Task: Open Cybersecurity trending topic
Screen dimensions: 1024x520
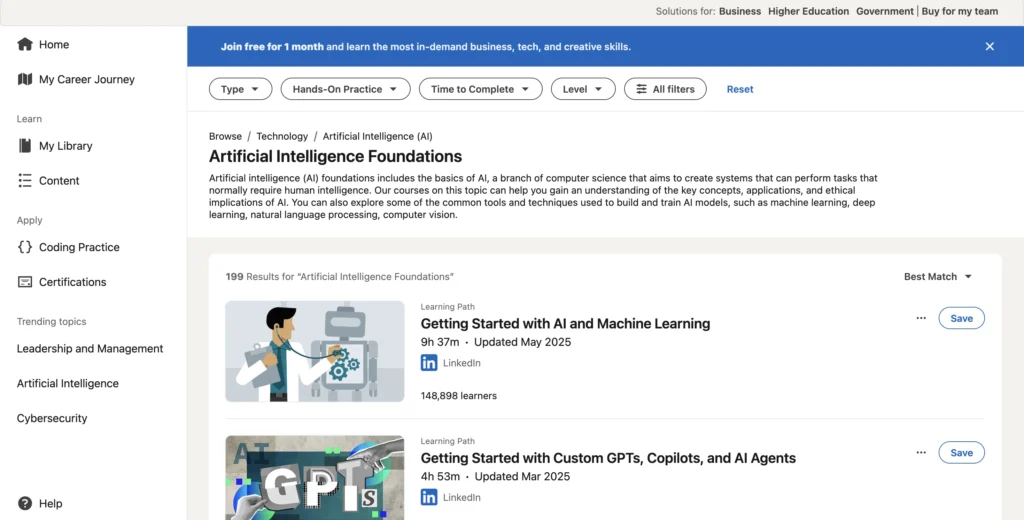Action: pyautogui.click(x=52, y=418)
